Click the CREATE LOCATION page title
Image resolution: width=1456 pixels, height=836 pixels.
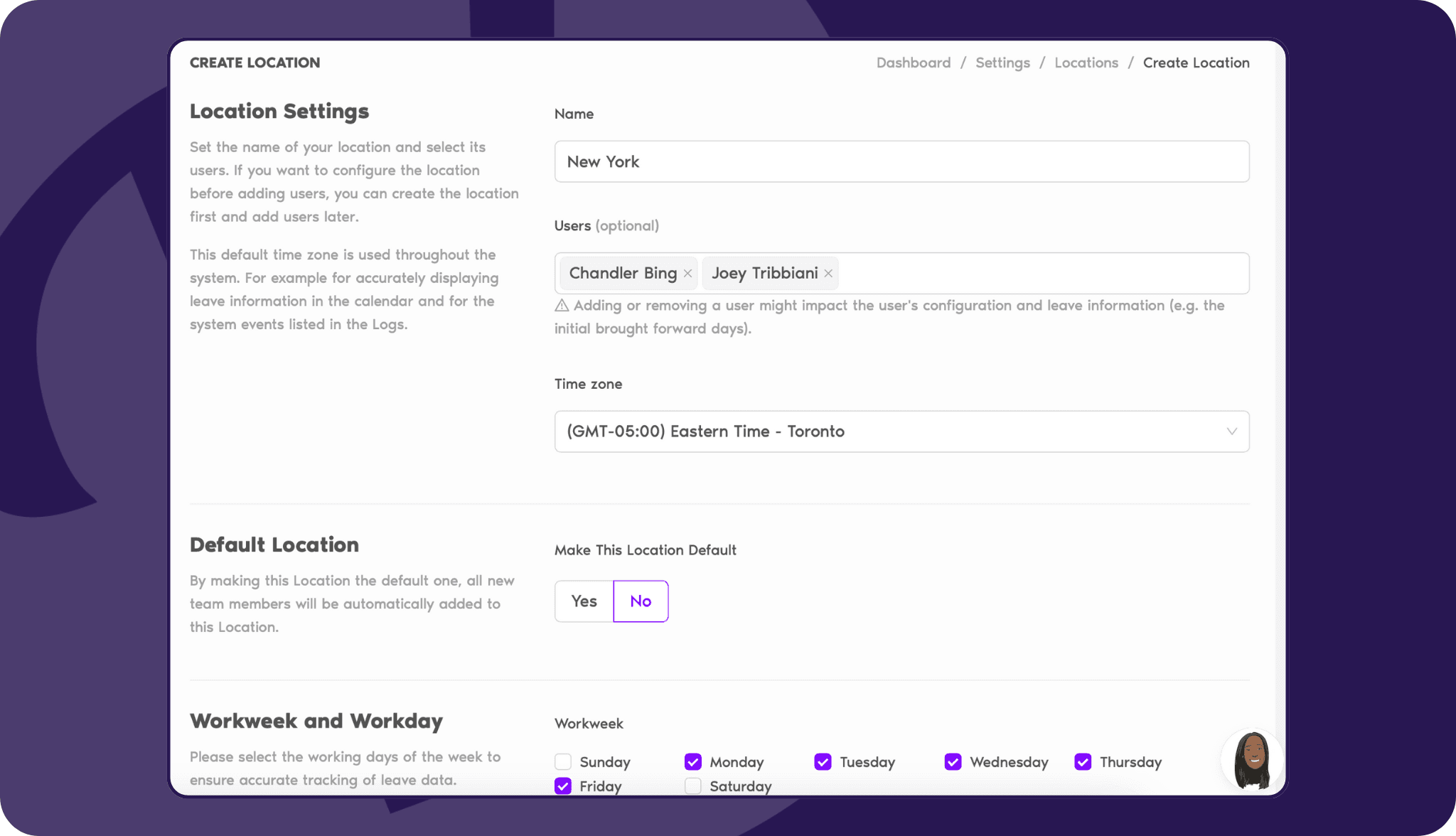point(255,63)
